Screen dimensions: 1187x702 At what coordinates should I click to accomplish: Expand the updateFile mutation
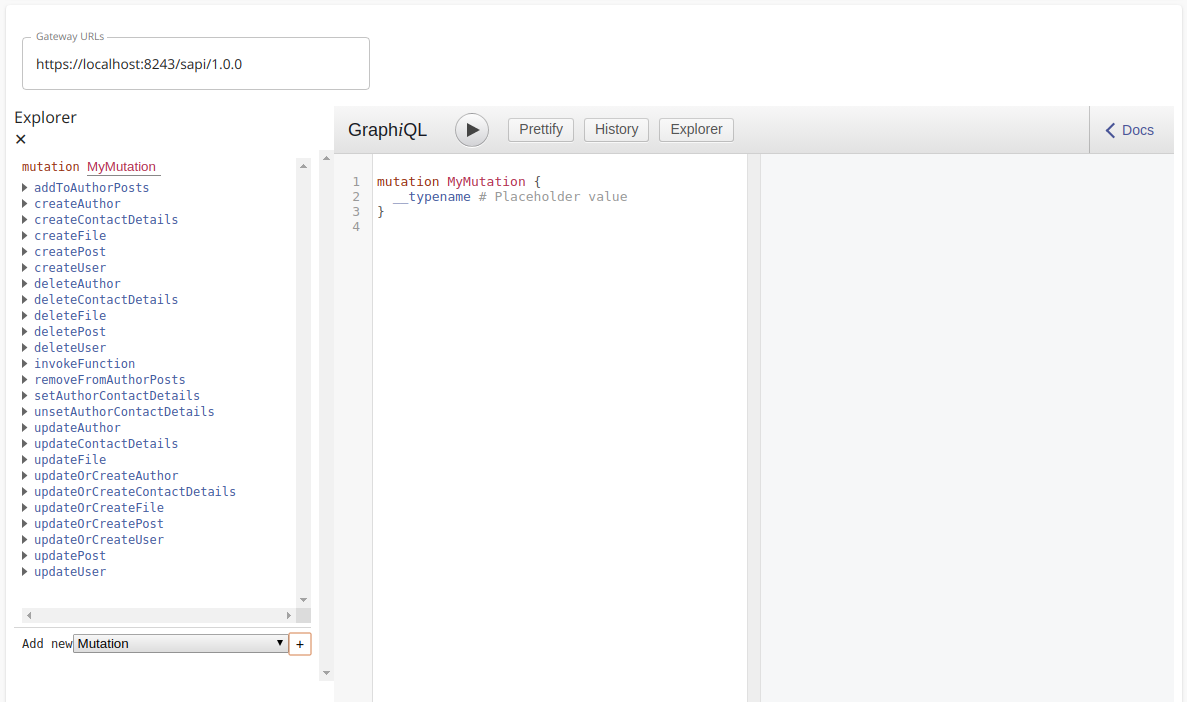[x=24, y=459]
